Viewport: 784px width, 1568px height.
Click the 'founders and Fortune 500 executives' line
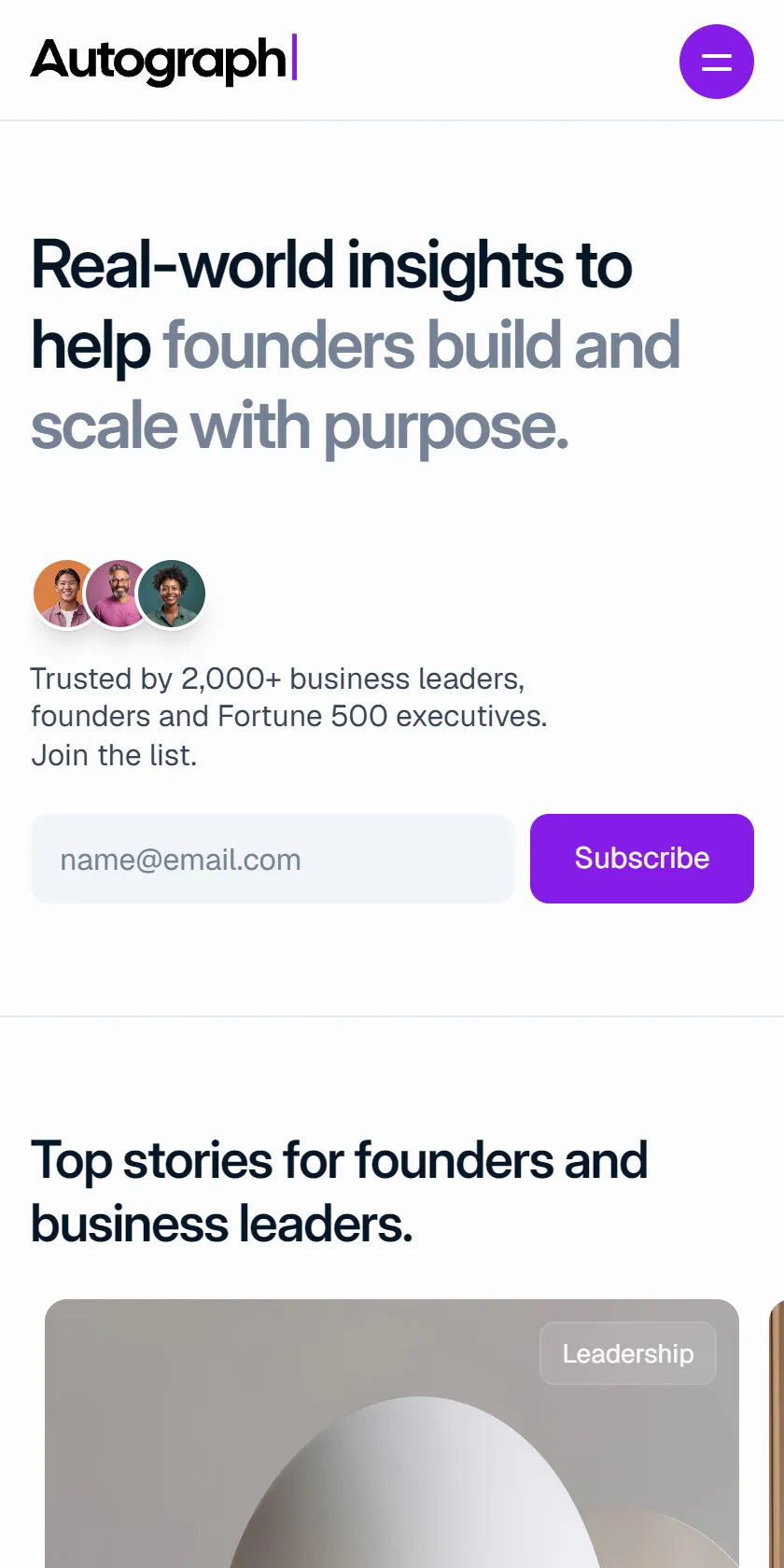(289, 717)
